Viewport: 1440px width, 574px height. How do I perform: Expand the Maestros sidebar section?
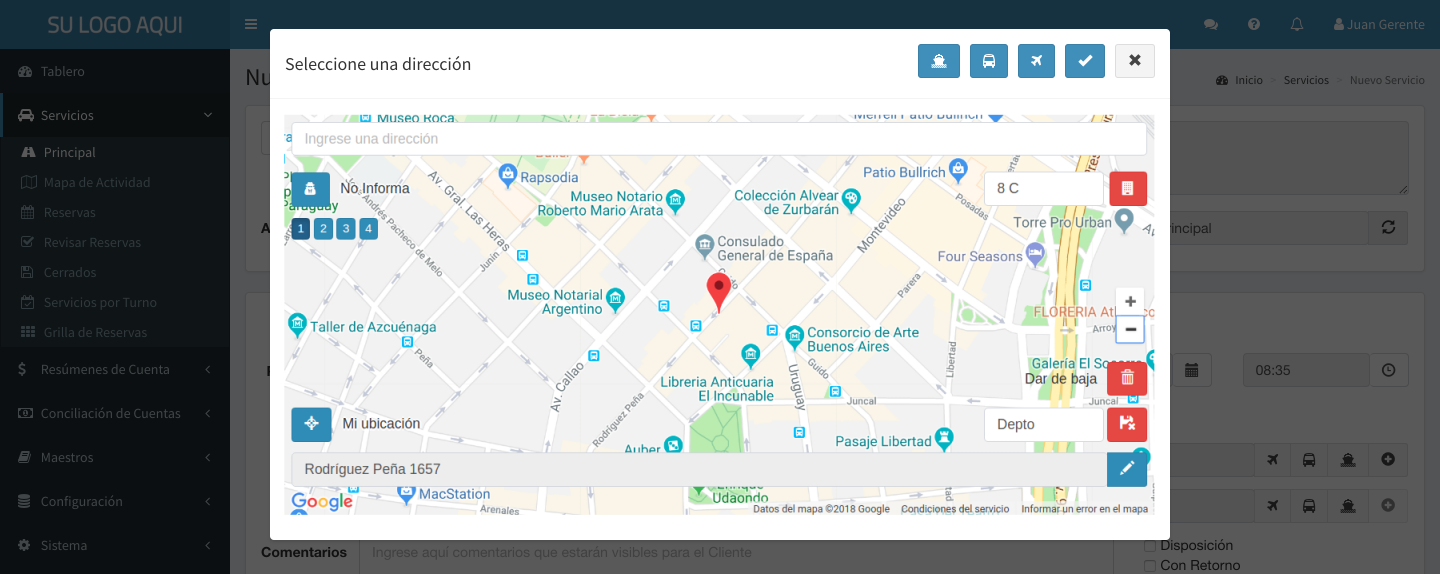115,457
